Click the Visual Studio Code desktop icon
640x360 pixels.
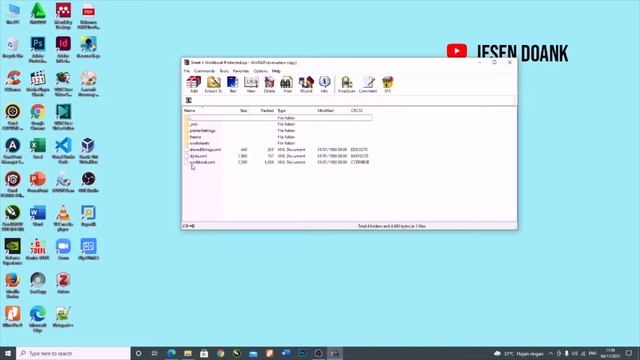point(63,150)
